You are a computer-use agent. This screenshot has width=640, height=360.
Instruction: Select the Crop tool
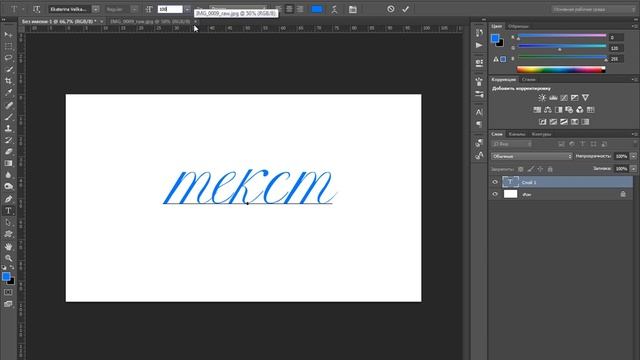8,81
